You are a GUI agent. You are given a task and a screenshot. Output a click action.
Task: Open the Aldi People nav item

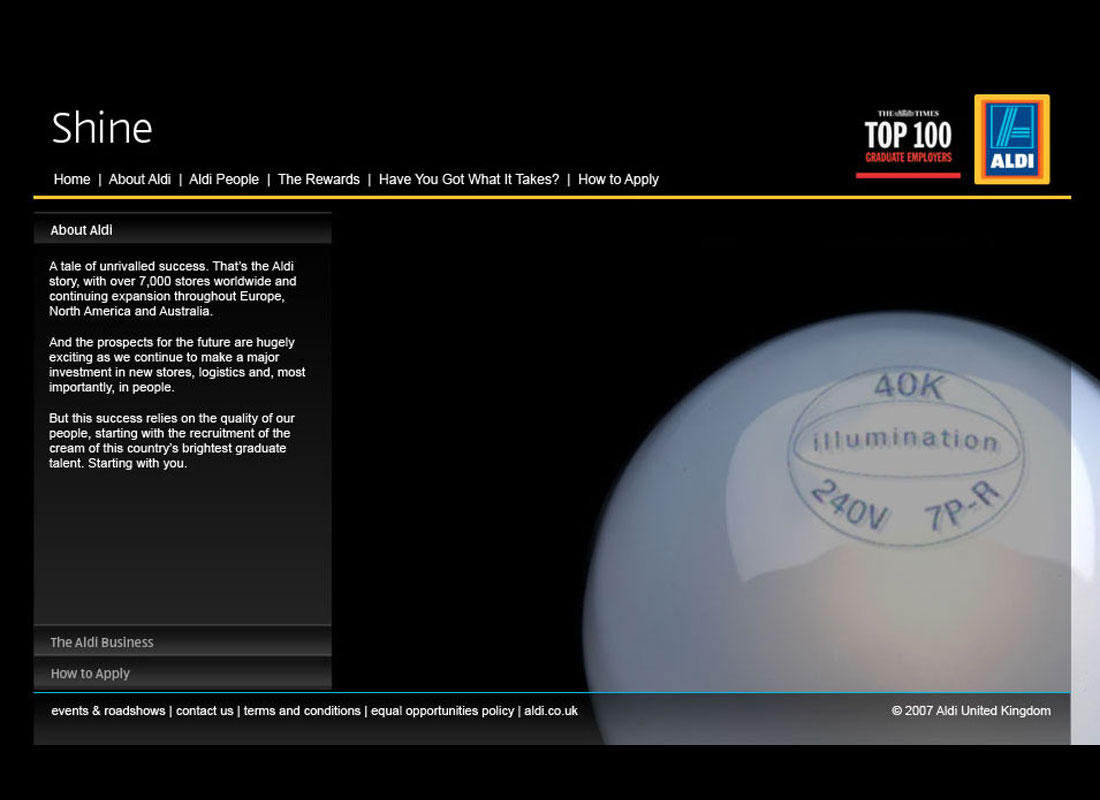tap(224, 180)
